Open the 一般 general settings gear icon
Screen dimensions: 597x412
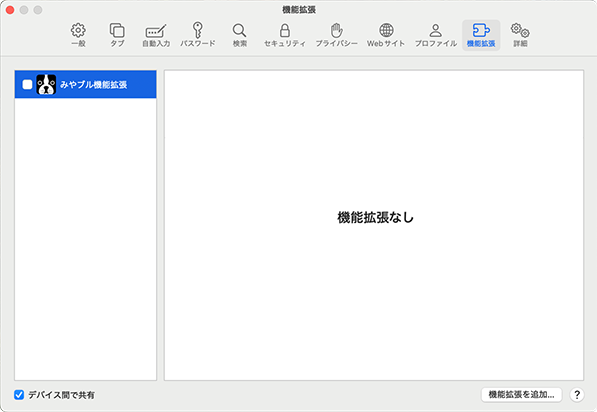78,30
